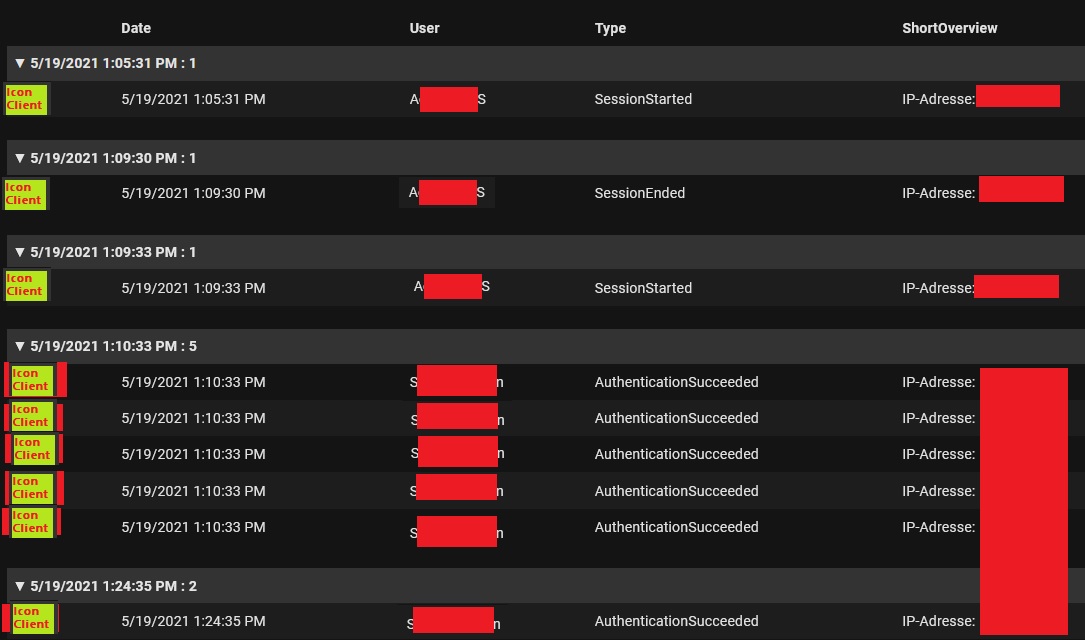Click the Icon Client of the first 1:10:33 PM row
1085x640 pixels.
tap(32, 380)
